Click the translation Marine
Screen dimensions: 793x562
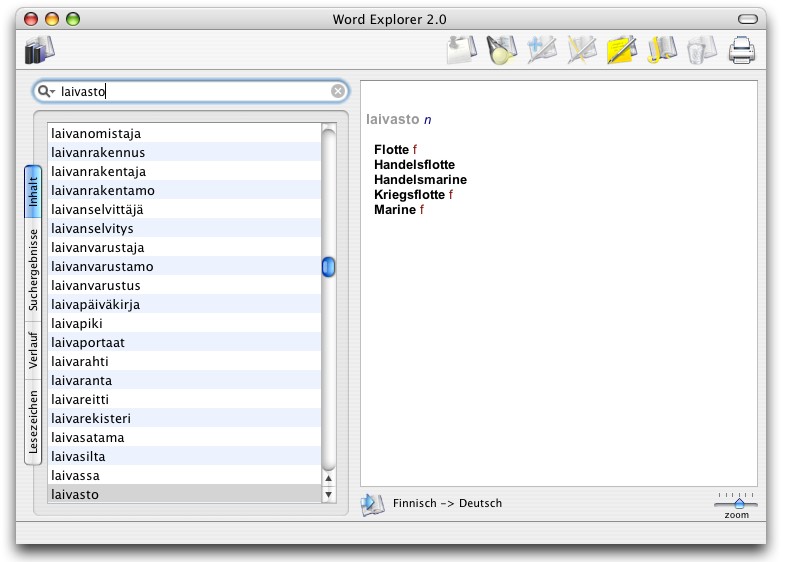point(395,209)
